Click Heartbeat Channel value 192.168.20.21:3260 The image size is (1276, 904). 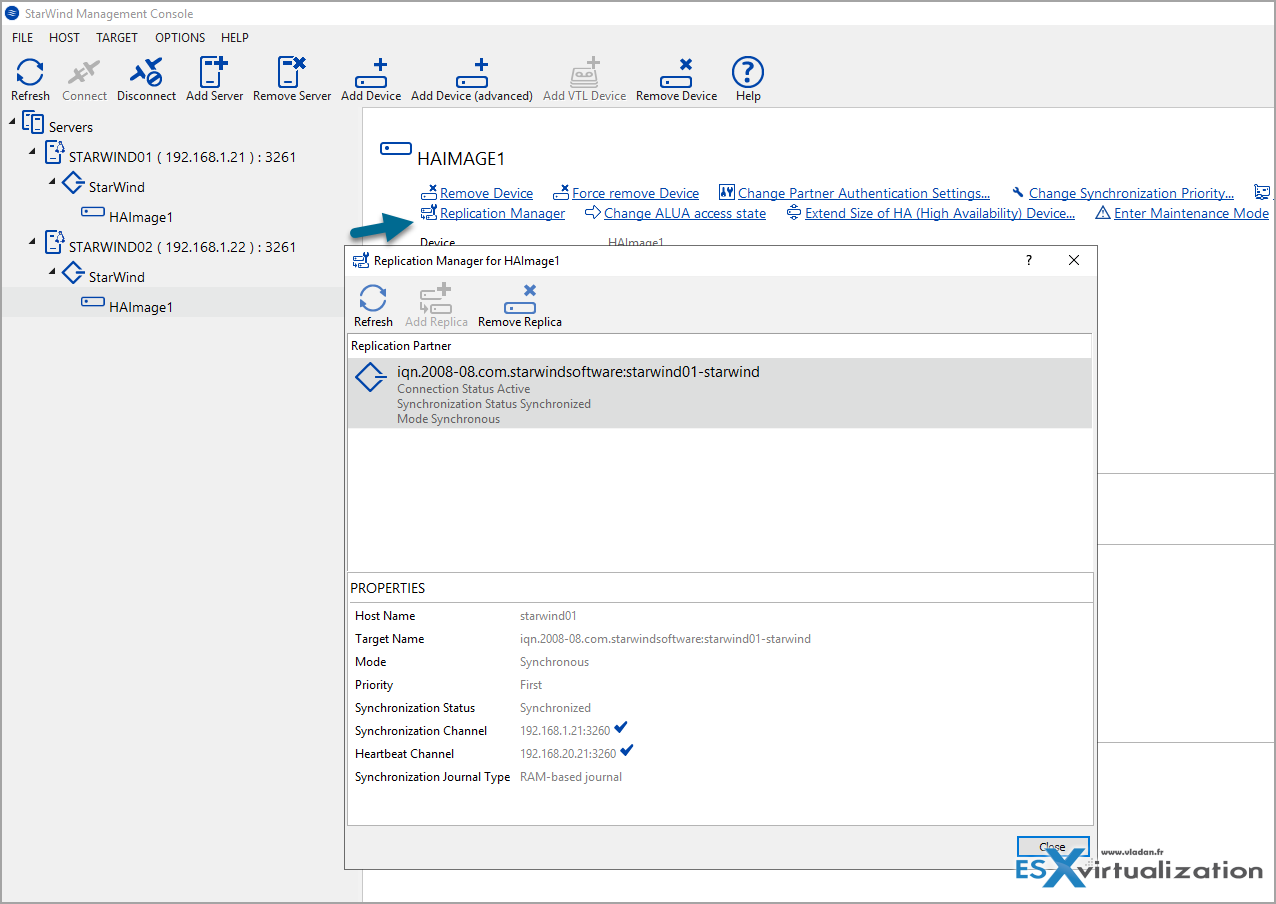tap(568, 754)
